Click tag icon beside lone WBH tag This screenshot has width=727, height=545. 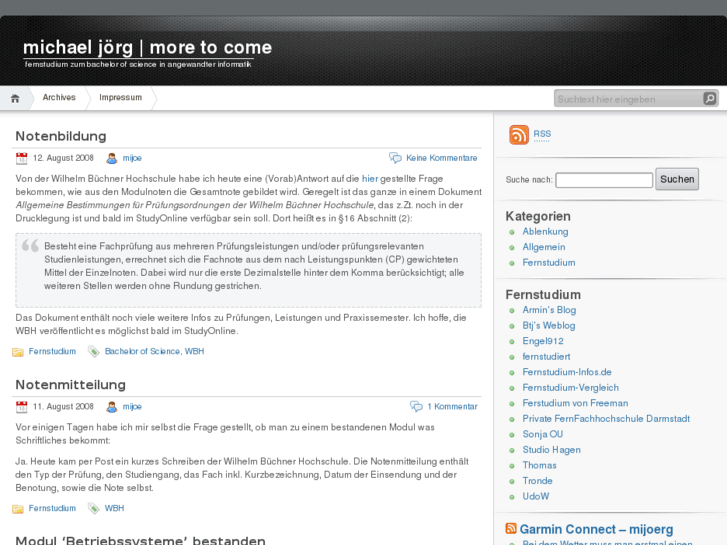click(x=94, y=508)
